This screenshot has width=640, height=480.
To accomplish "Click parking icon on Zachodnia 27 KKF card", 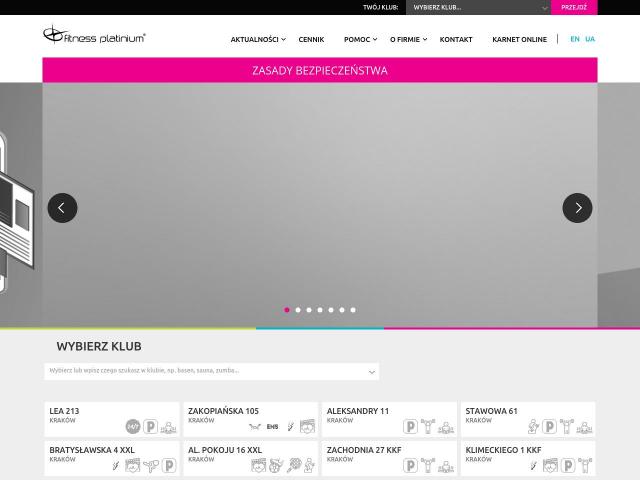I will click(410, 465).
